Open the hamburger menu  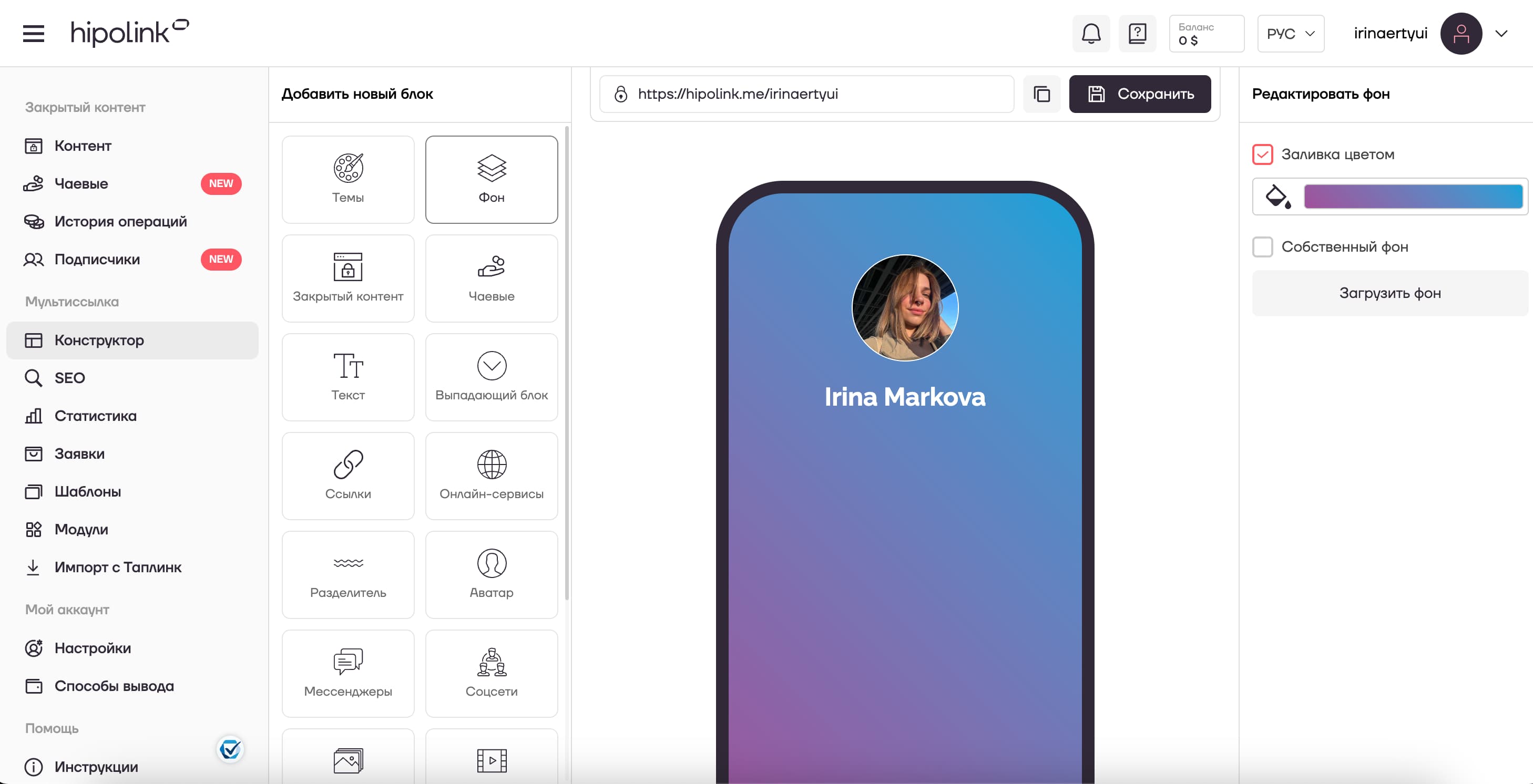click(x=33, y=33)
